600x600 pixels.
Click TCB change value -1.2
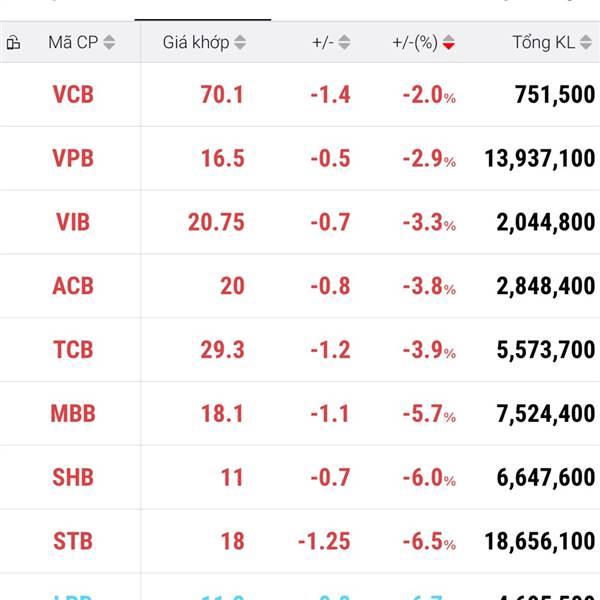pos(330,350)
